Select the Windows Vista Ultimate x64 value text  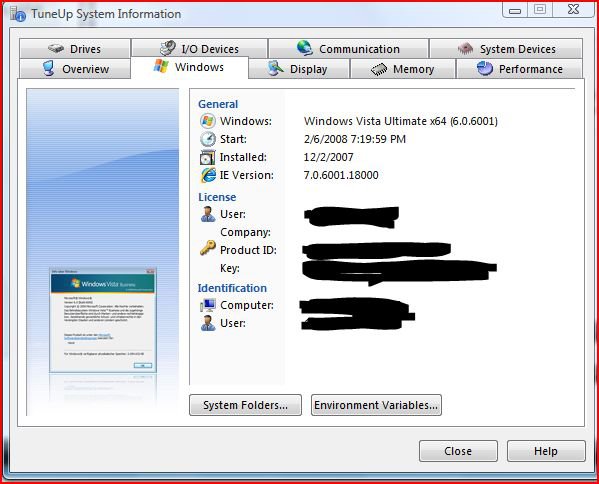tap(401, 121)
